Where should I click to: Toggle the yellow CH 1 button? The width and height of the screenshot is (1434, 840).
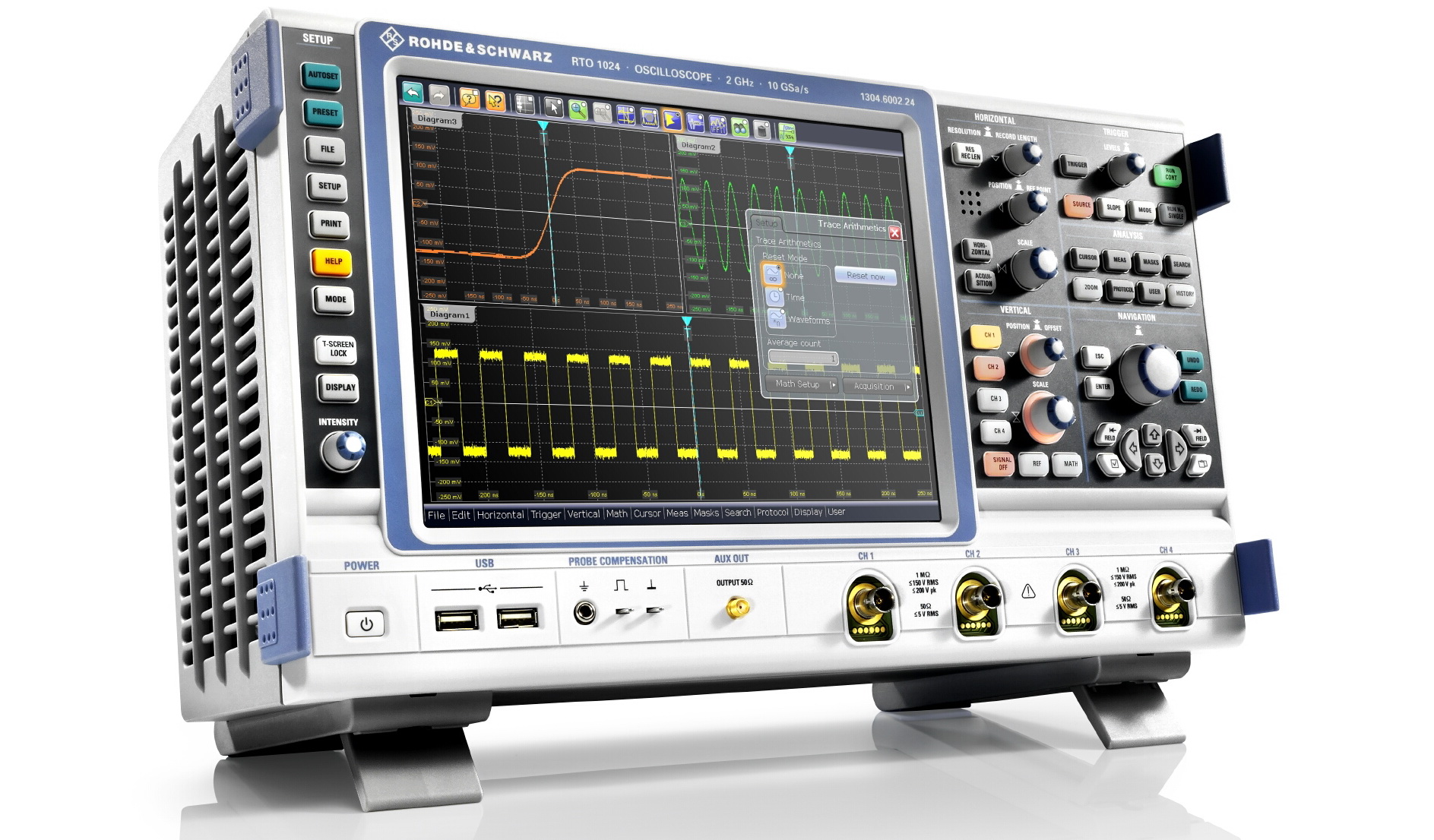(987, 336)
